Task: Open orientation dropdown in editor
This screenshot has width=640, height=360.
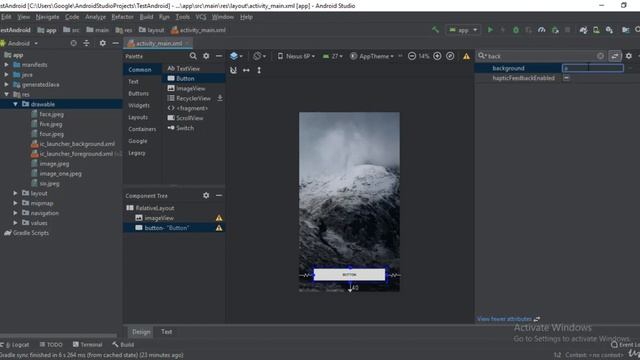Action: pos(259,56)
